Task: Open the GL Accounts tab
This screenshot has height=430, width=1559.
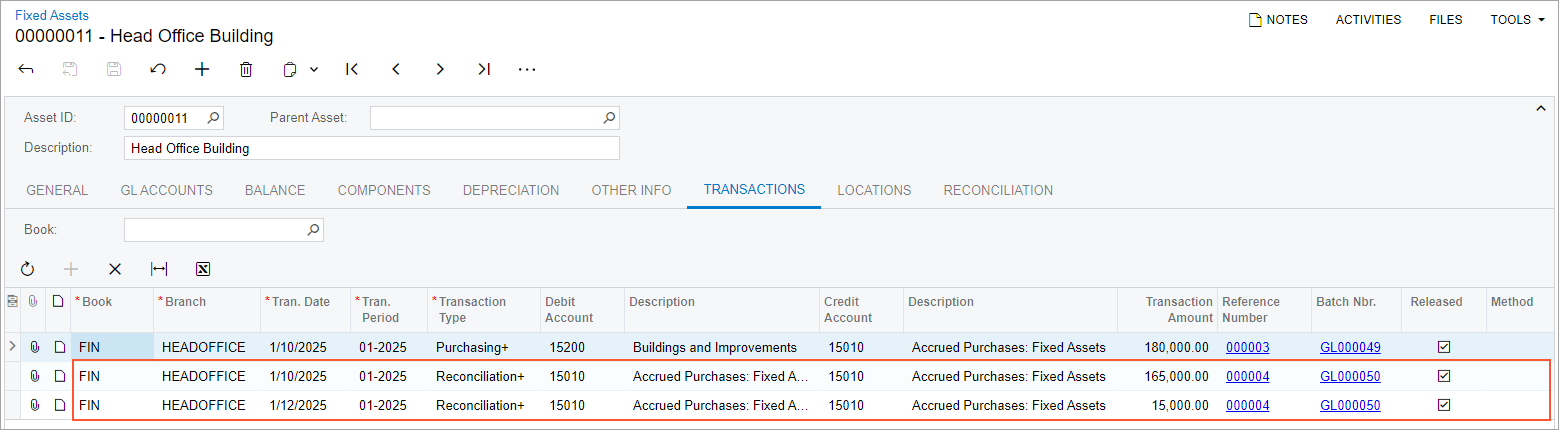Action: pyautogui.click(x=166, y=190)
